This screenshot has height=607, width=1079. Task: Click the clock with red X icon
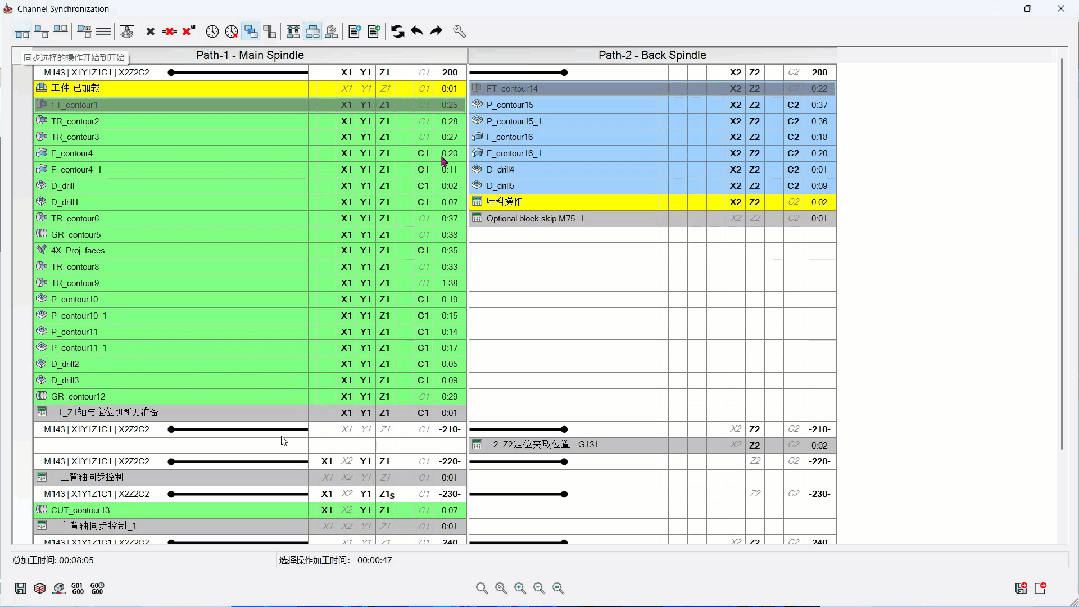pyautogui.click(x=231, y=31)
